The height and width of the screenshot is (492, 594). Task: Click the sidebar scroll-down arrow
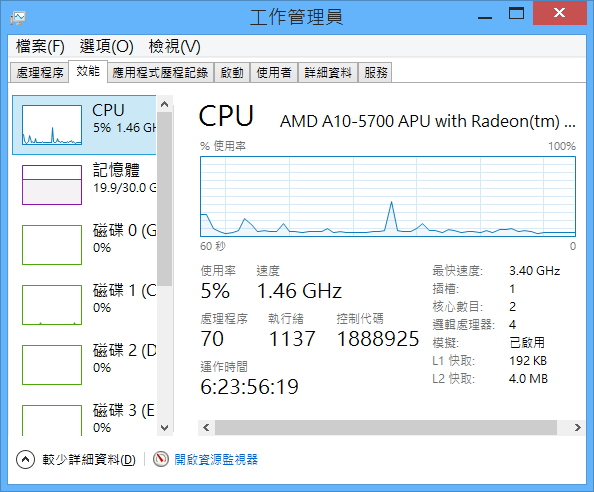click(x=164, y=428)
